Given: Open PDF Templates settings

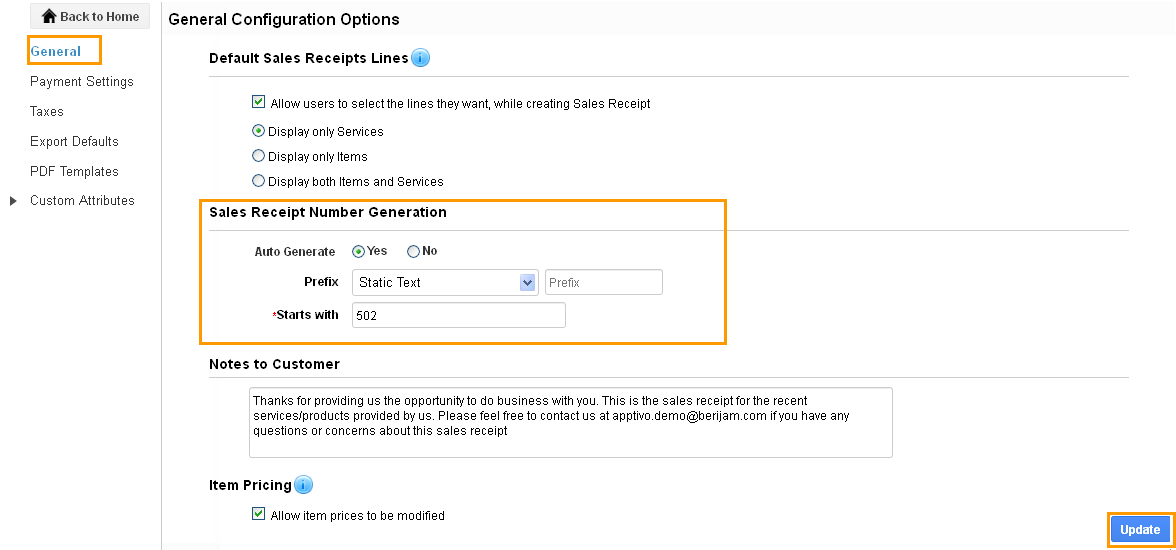Looking at the screenshot, I should coord(74,171).
